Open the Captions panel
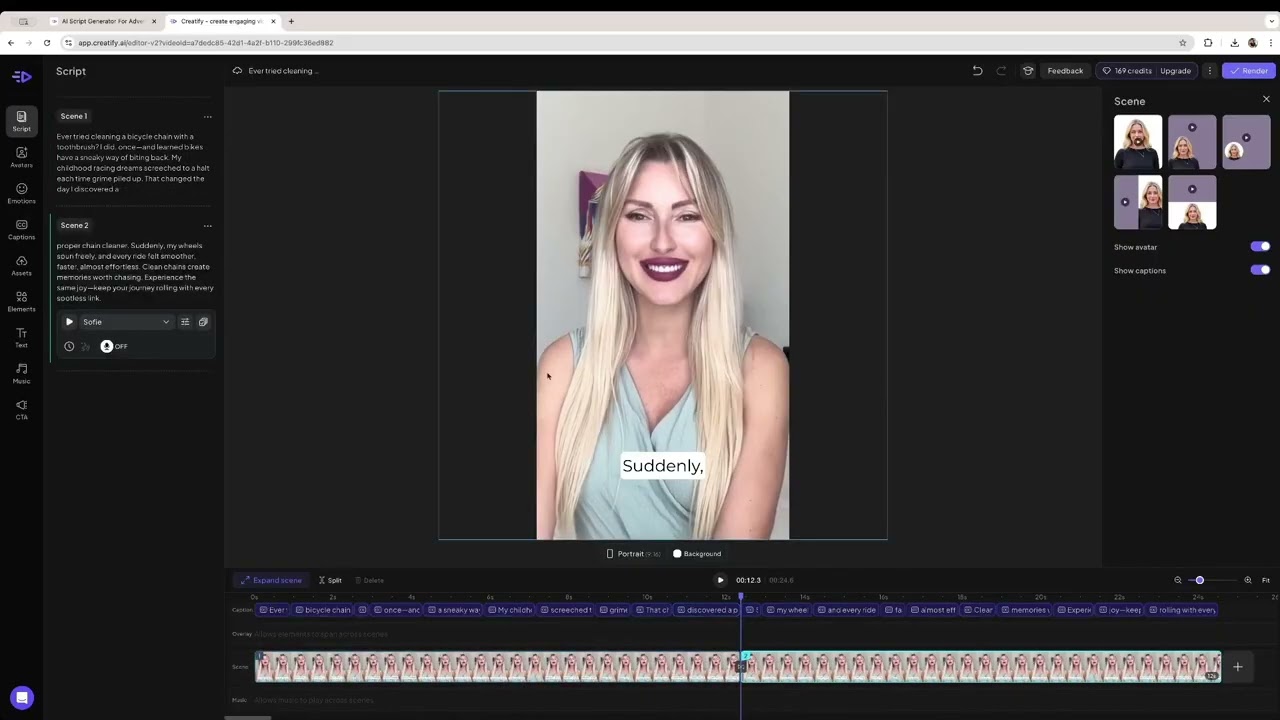Screen dimensions: 1280x720 tap(21, 229)
